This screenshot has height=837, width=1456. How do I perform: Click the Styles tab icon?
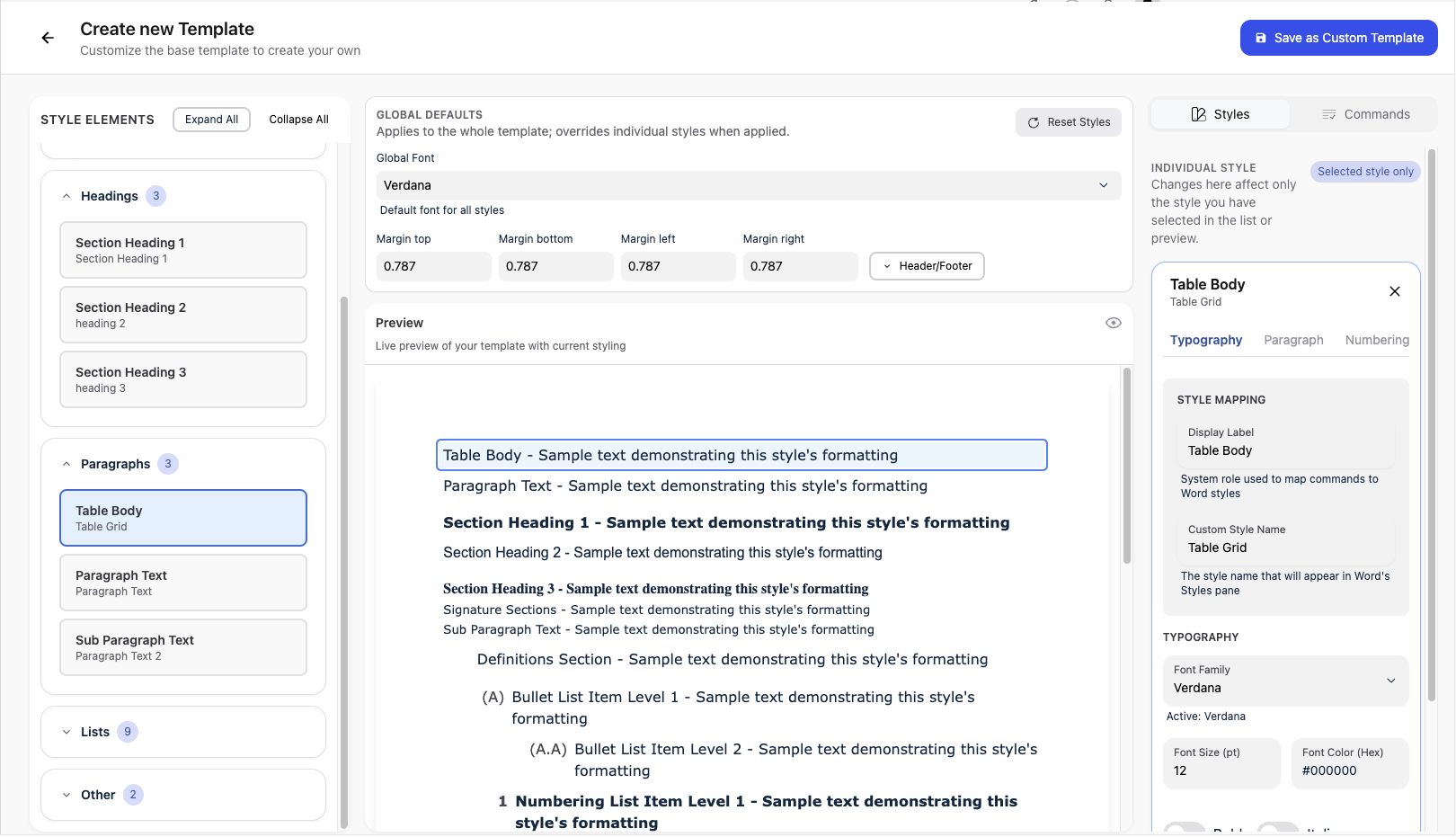[x=1198, y=114]
